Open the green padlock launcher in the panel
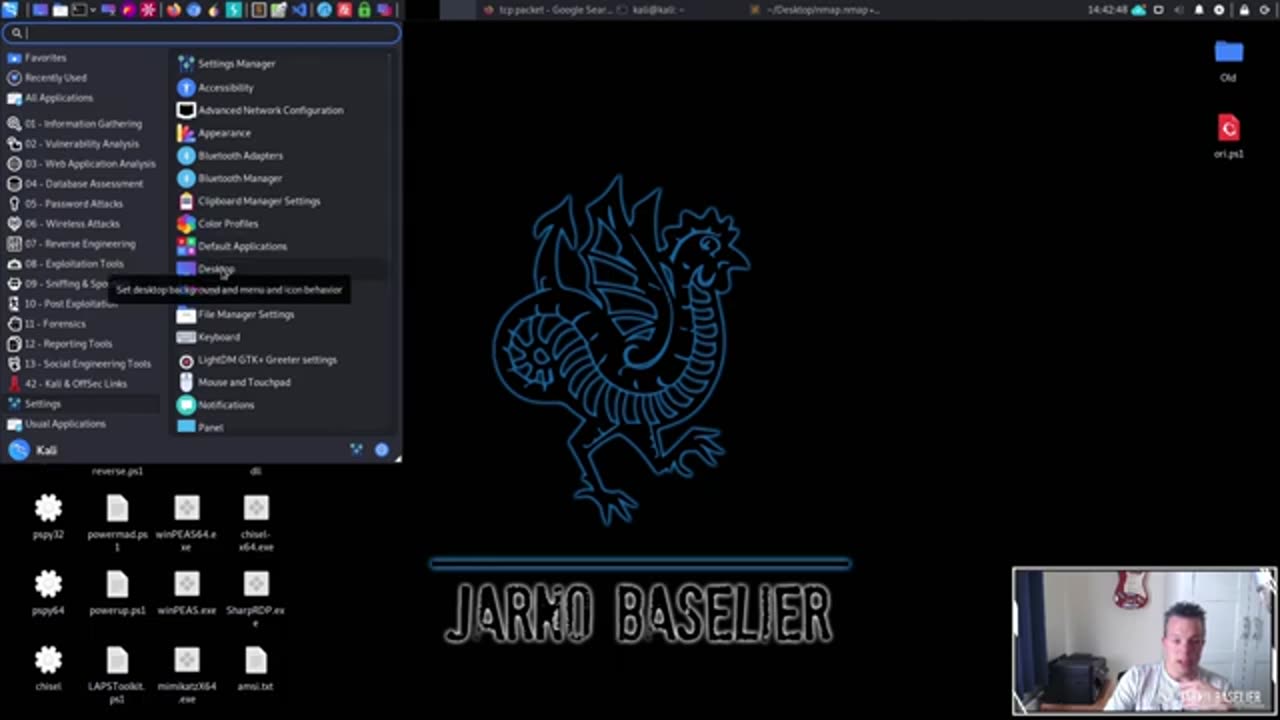The image size is (1280, 720). coord(364,10)
